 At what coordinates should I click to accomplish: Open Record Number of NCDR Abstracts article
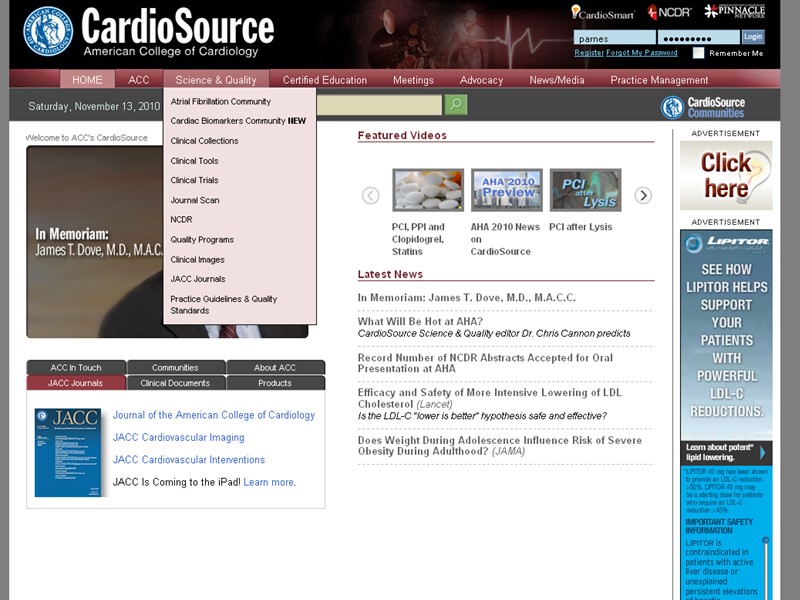(x=485, y=363)
